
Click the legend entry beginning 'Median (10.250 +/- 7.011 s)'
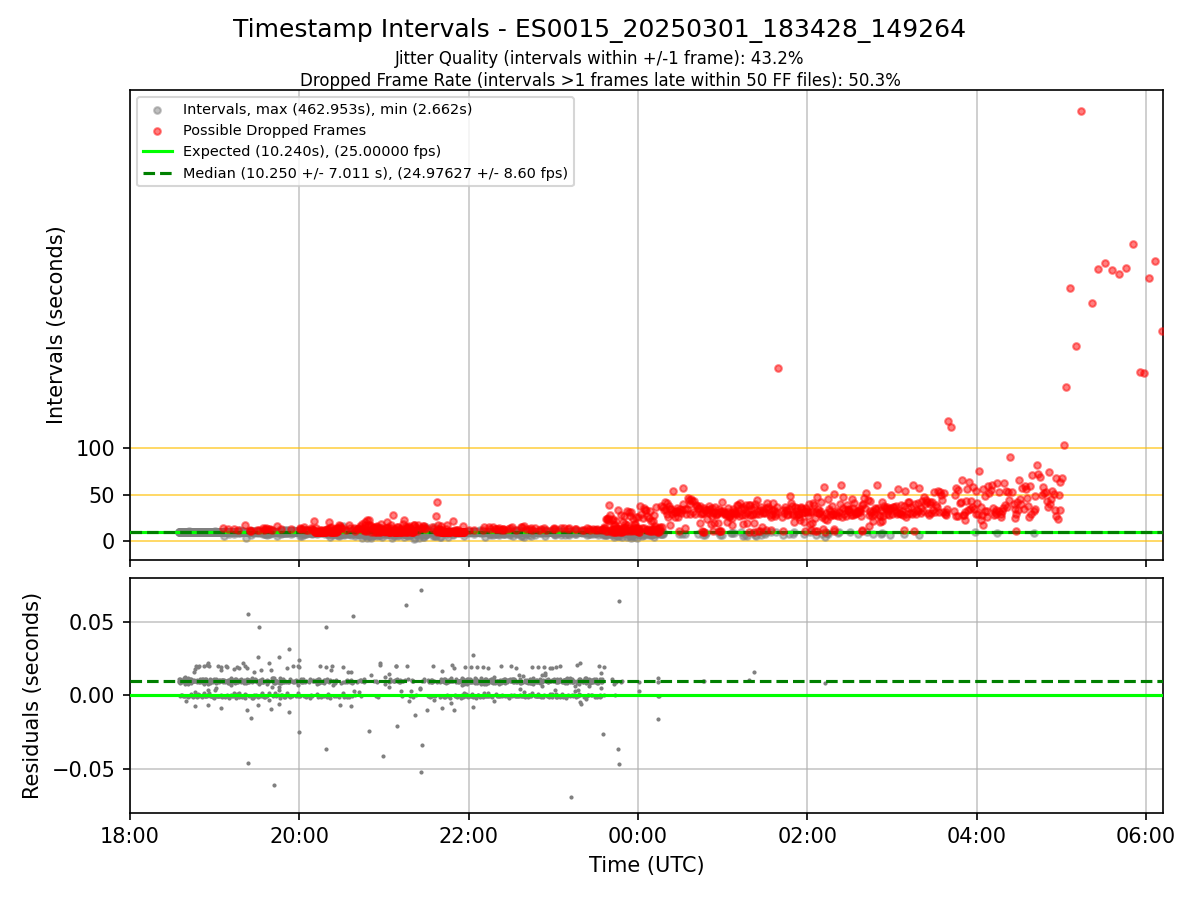(x=375, y=173)
